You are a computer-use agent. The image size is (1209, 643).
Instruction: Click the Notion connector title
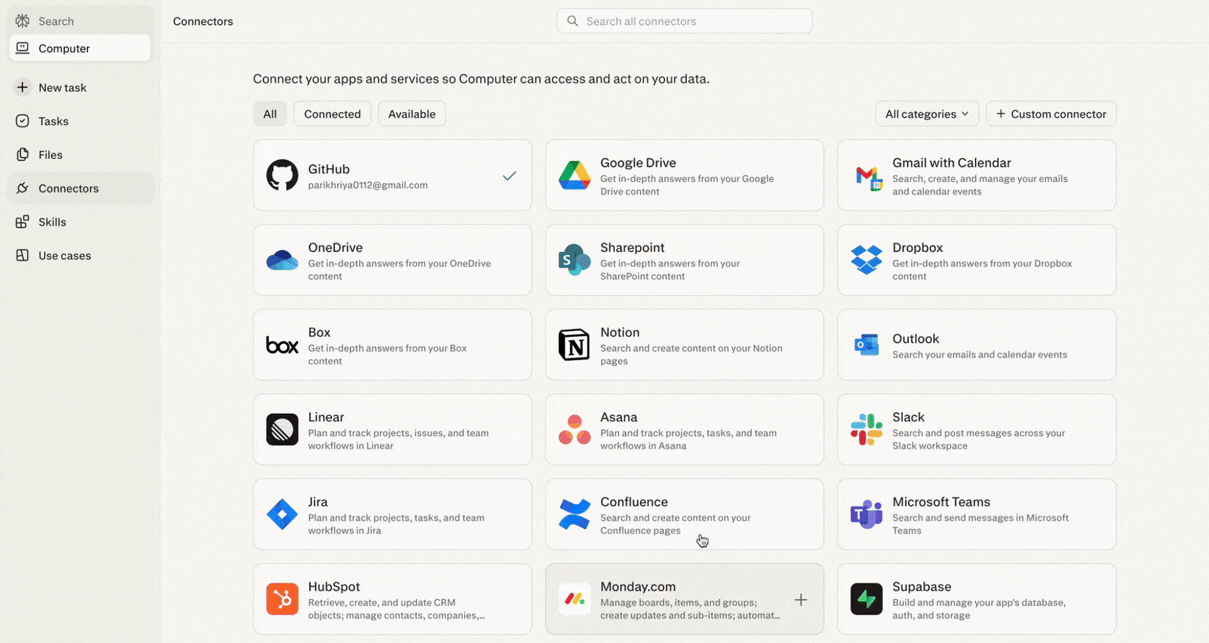tap(620, 332)
